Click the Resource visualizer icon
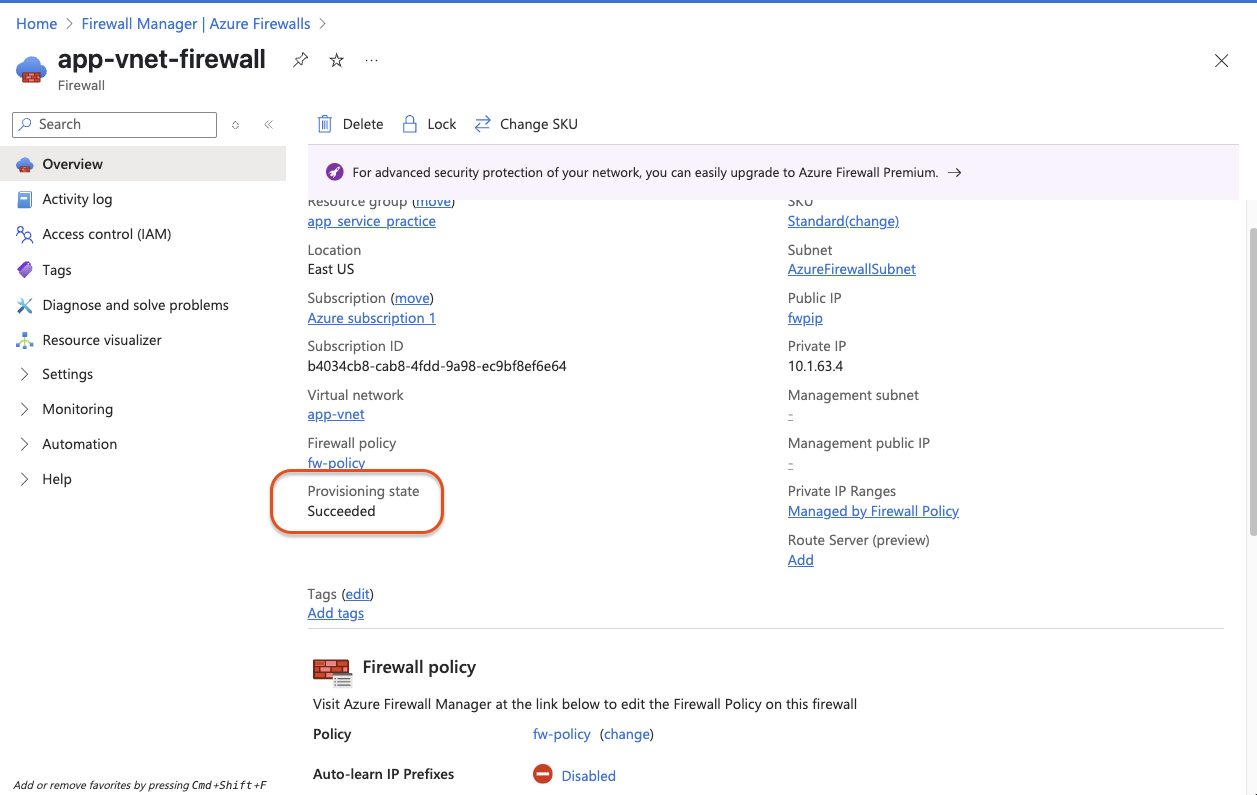This screenshot has width=1257, height=795. (25, 340)
